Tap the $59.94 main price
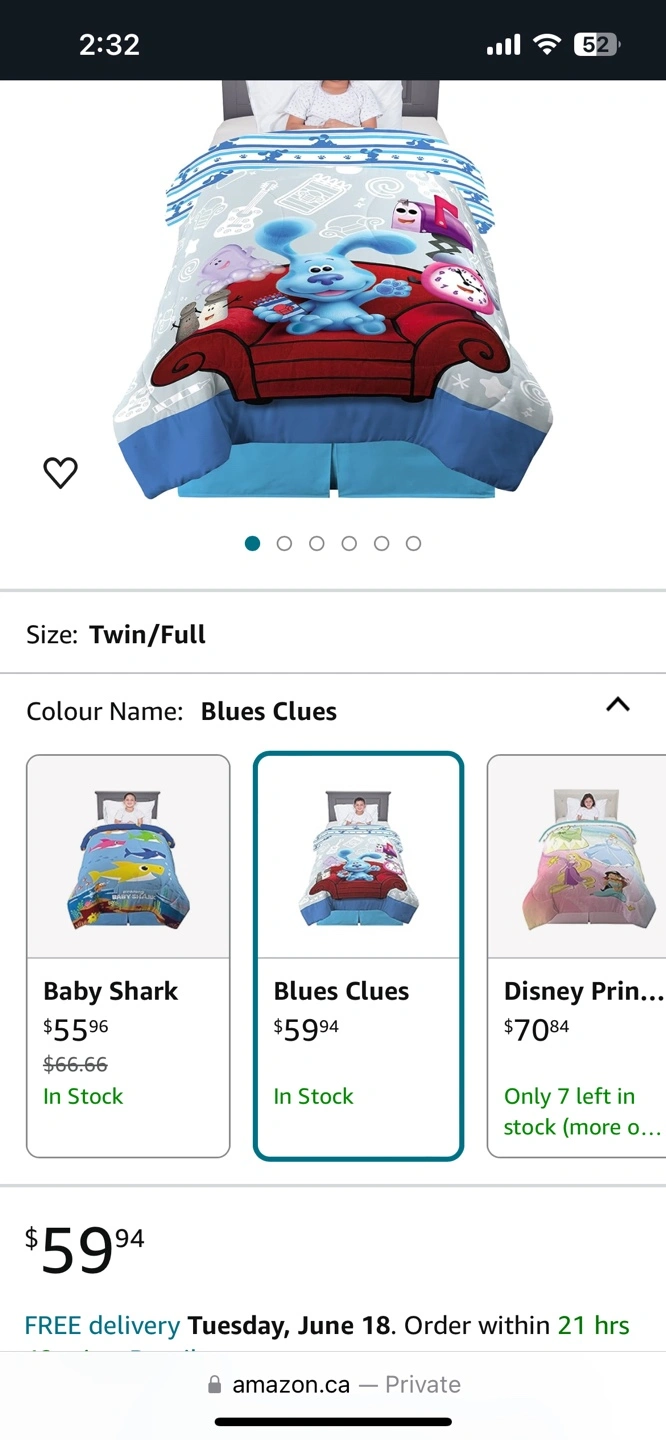The height and width of the screenshot is (1440, 666). (x=85, y=1250)
